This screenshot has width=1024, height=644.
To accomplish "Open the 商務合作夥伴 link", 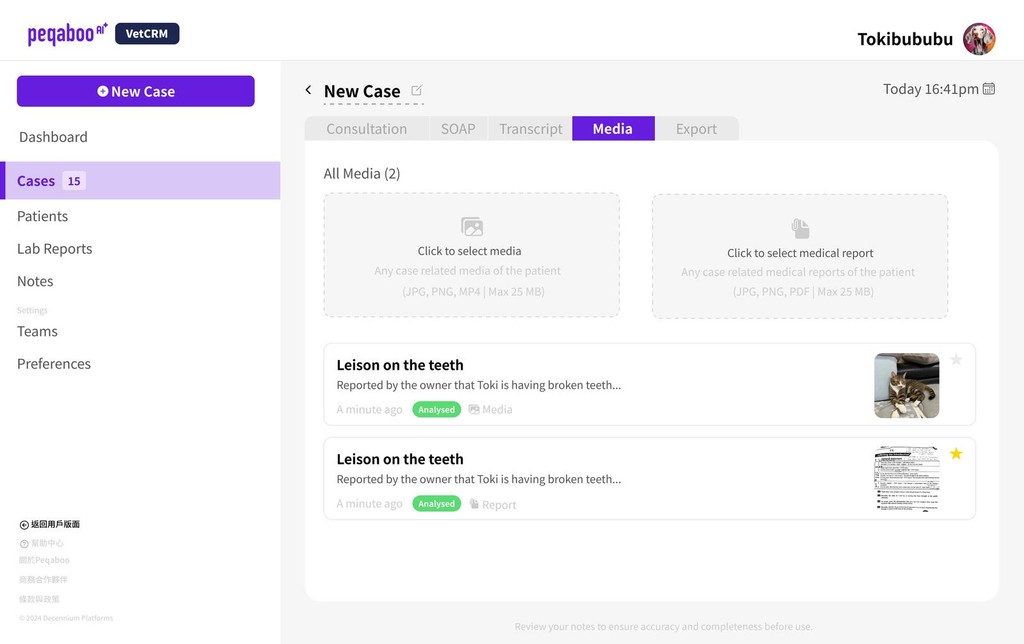I will (43, 579).
